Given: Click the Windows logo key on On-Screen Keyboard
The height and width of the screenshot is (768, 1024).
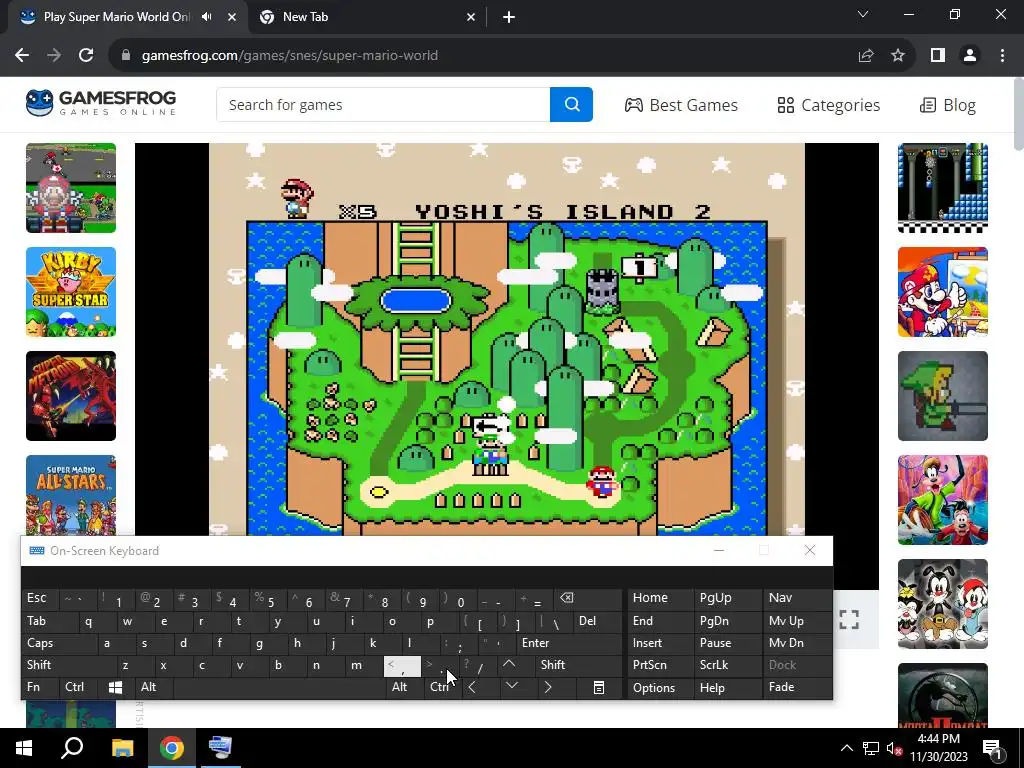Looking at the screenshot, I should point(116,687).
